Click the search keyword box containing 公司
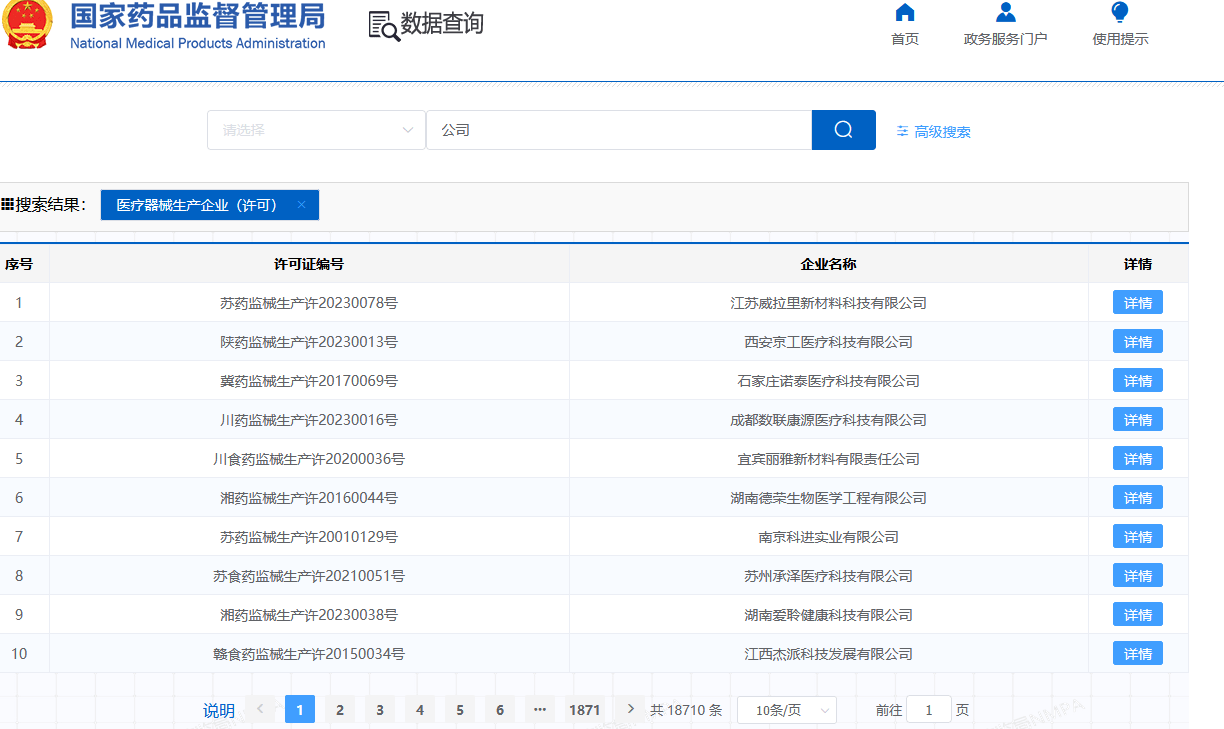 pos(620,130)
